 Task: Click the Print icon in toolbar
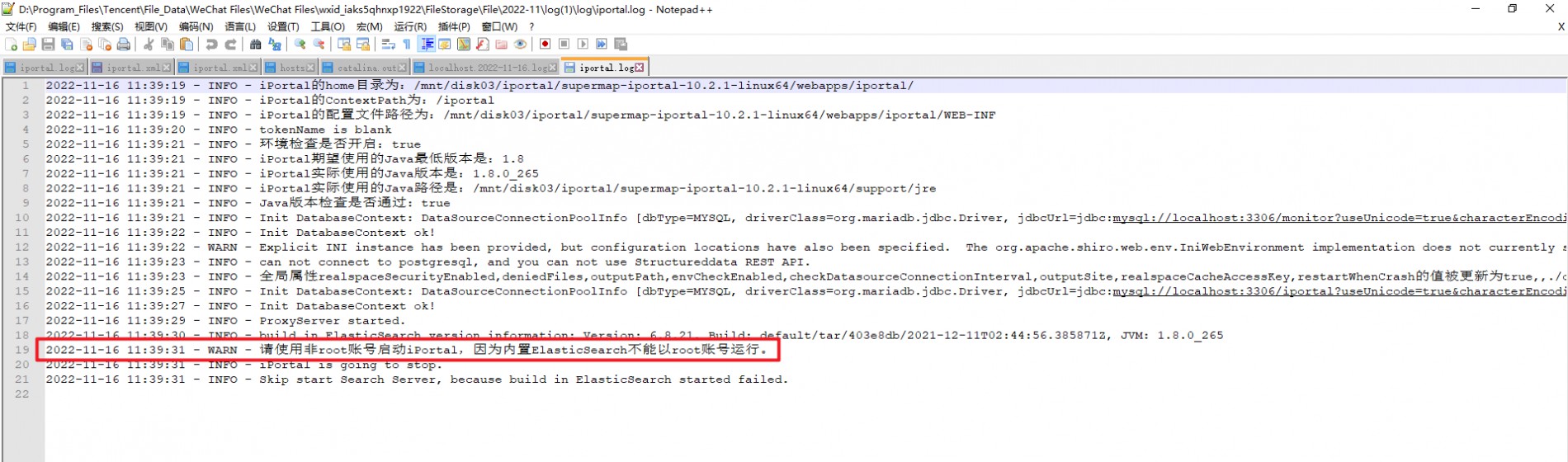click(124, 45)
